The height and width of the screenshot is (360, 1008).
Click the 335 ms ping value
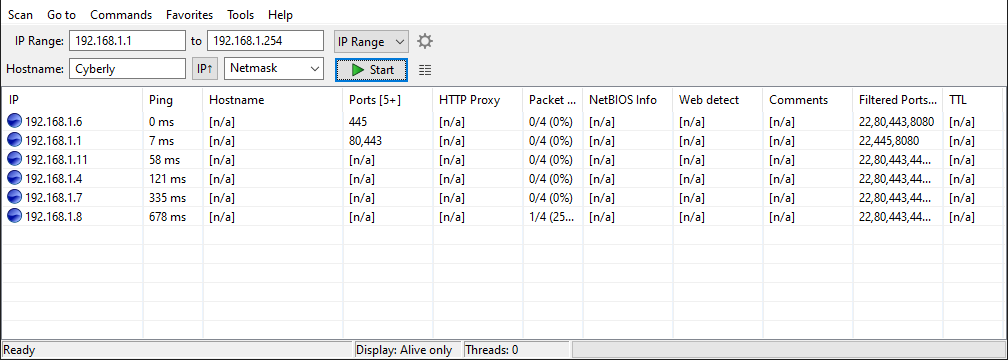(x=167, y=197)
